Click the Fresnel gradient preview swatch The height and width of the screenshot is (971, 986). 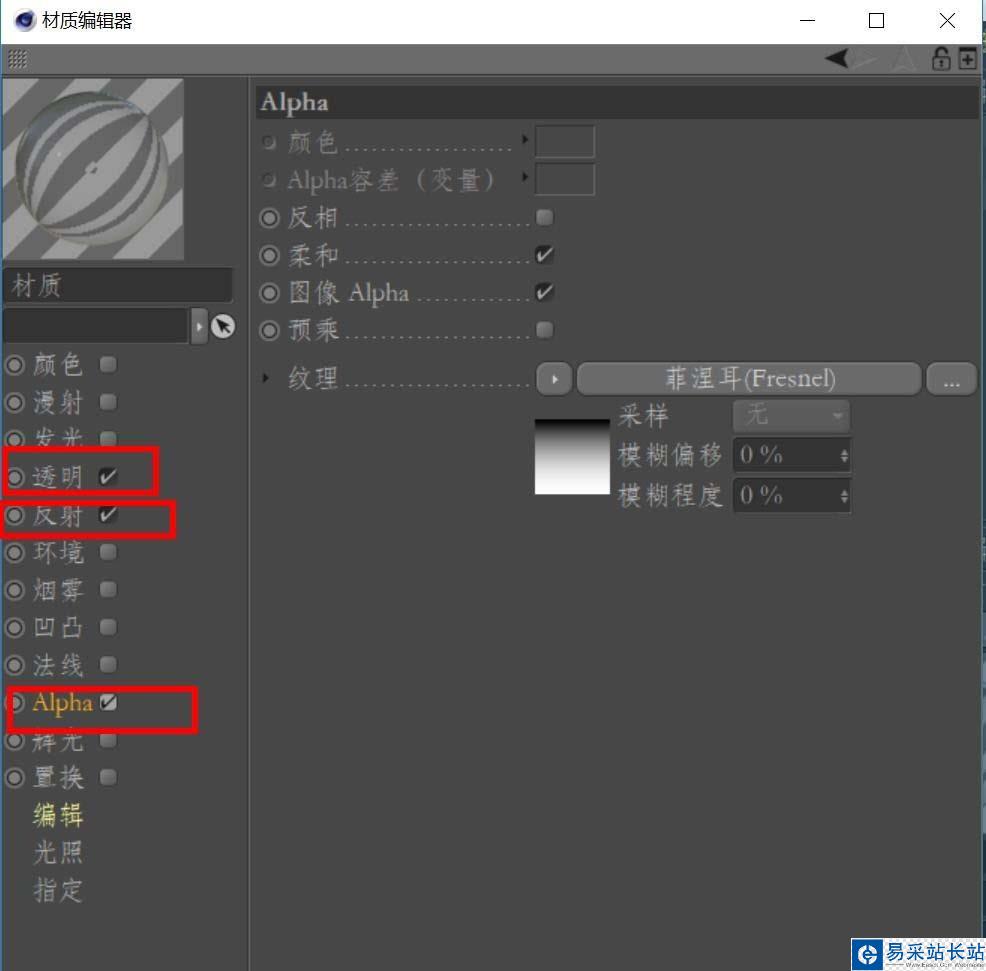pyautogui.click(x=572, y=457)
